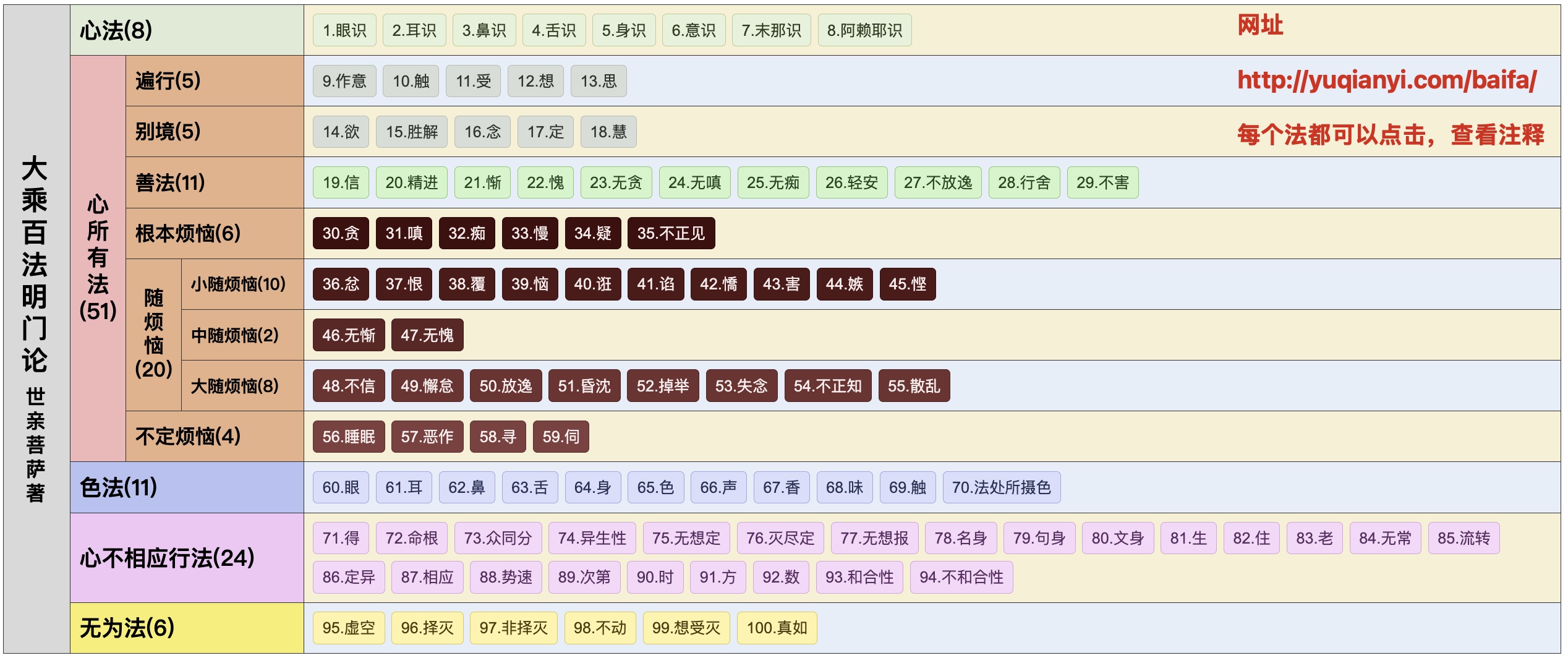Screen dimensions: 1568x658
Task: Open the 93.和合性 entry
Action: pos(859,577)
